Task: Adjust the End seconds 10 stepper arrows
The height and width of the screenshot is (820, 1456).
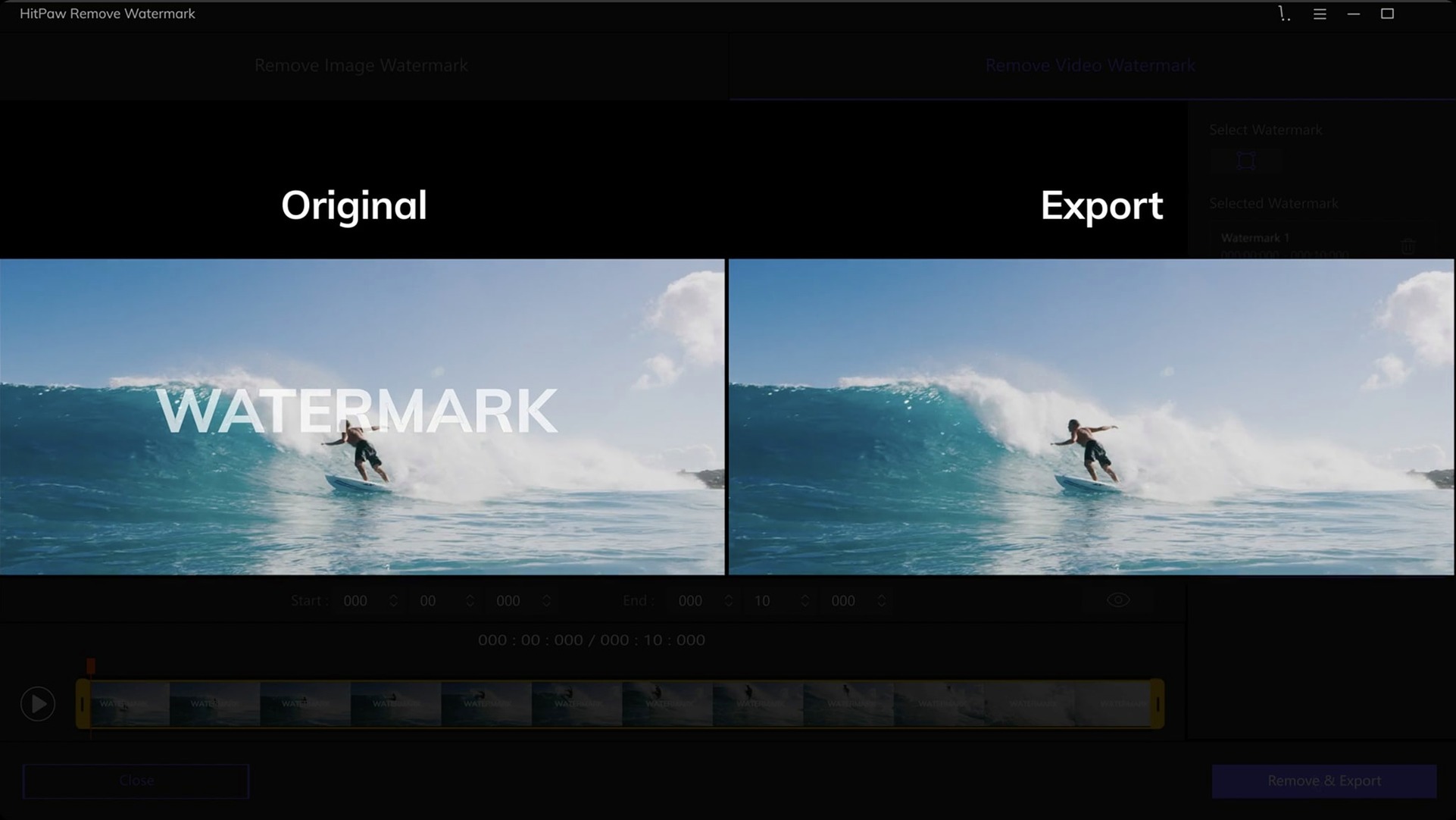Action: [x=805, y=601]
